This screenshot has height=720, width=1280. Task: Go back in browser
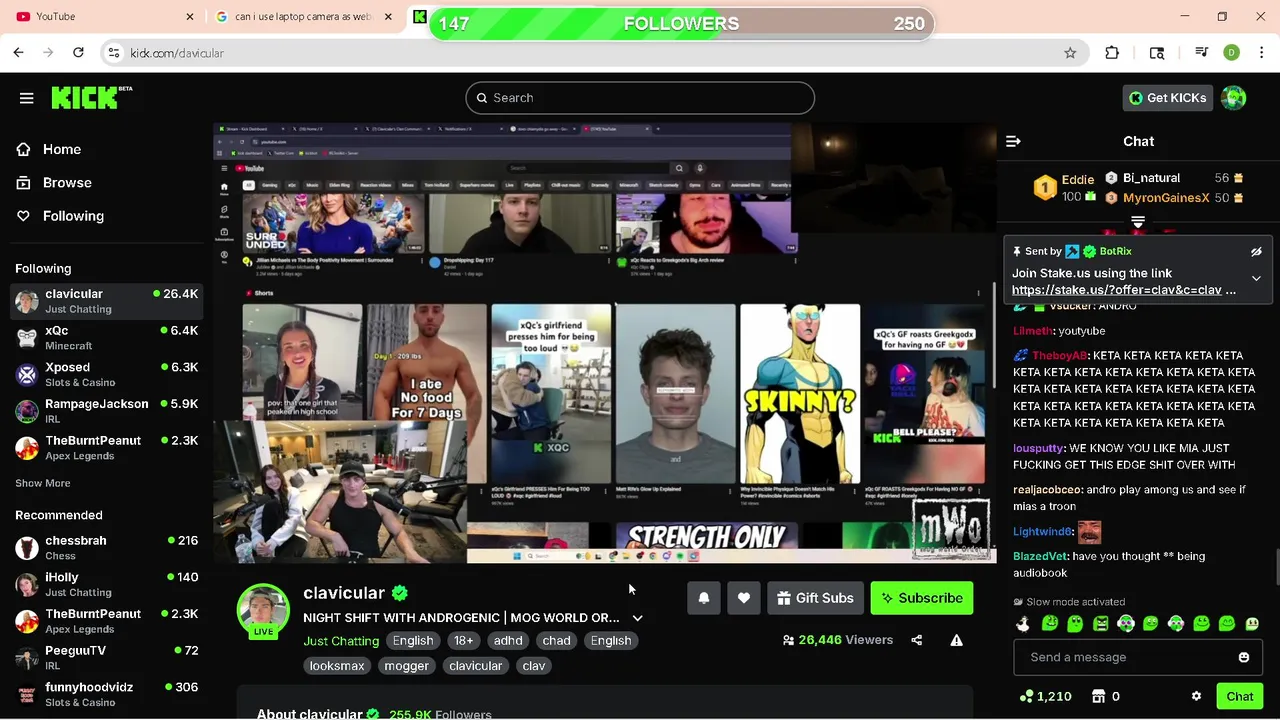[18, 53]
